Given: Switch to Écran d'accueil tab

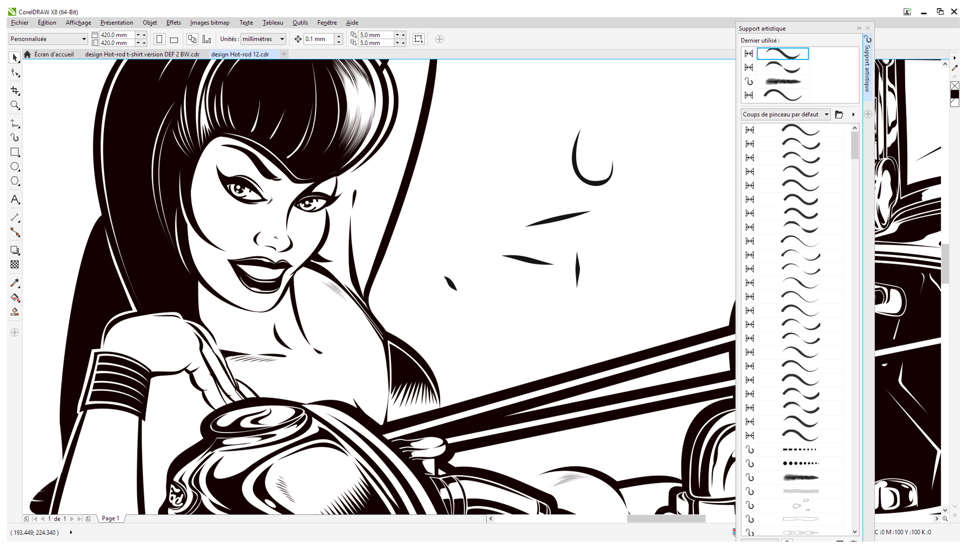Looking at the screenshot, I should coord(54,54).
